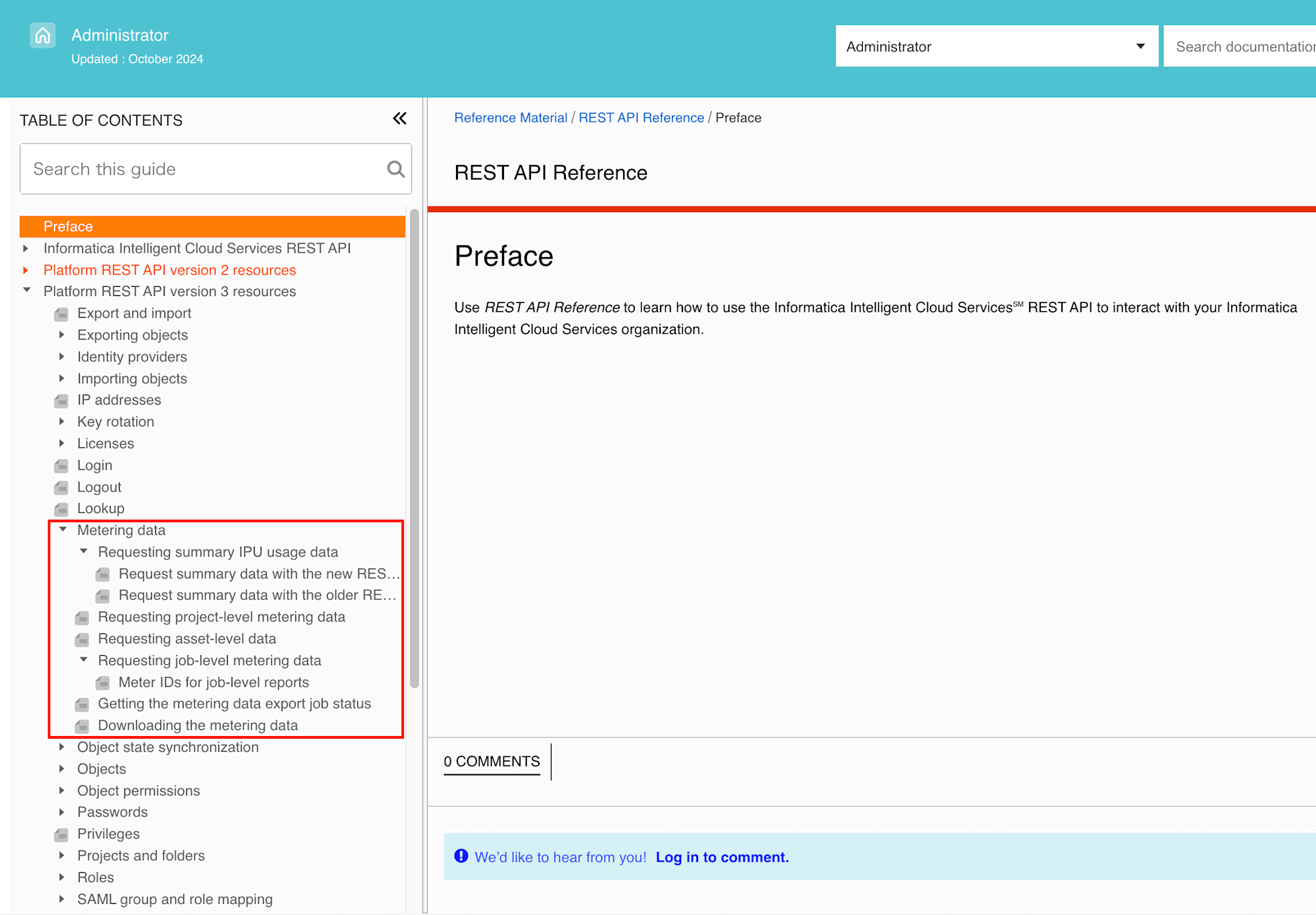The width and height of the screenshot is (1316, 915).
Task: Expand the Roles node
Action: 61,878
